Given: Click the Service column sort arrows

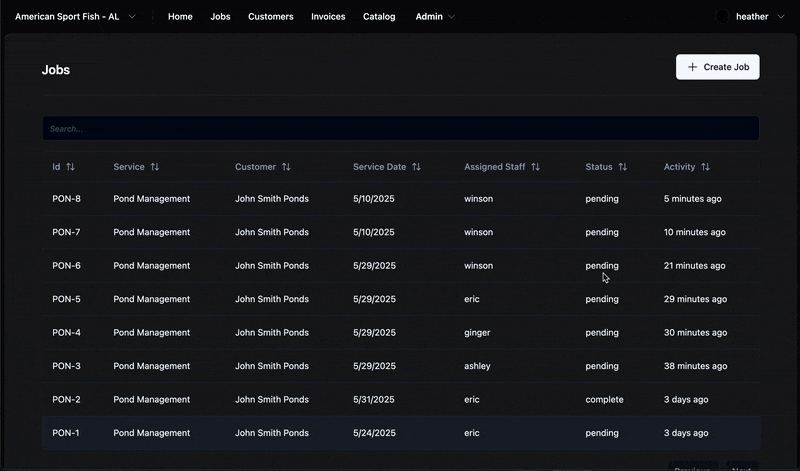Looking at the screenshot, I should coord(155,167).
